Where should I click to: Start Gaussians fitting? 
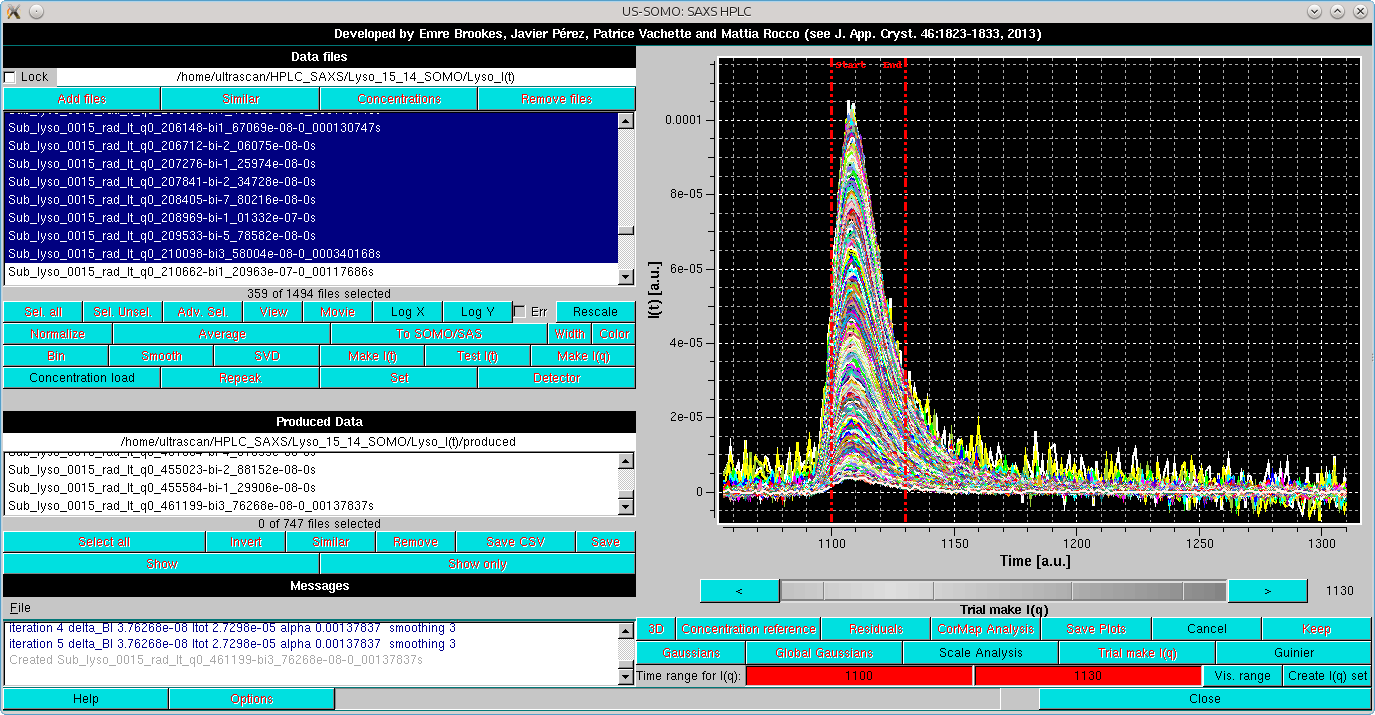coord(691,652)
